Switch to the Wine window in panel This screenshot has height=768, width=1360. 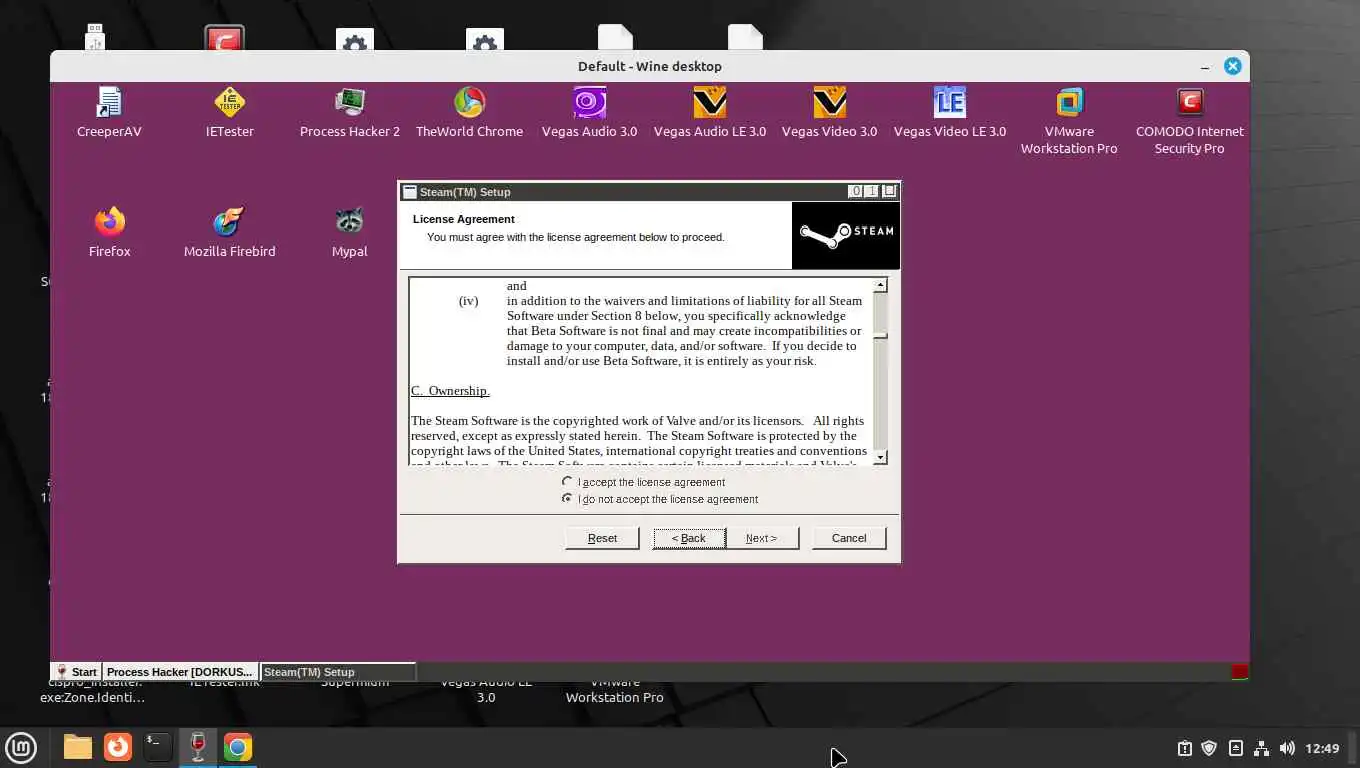198,747
